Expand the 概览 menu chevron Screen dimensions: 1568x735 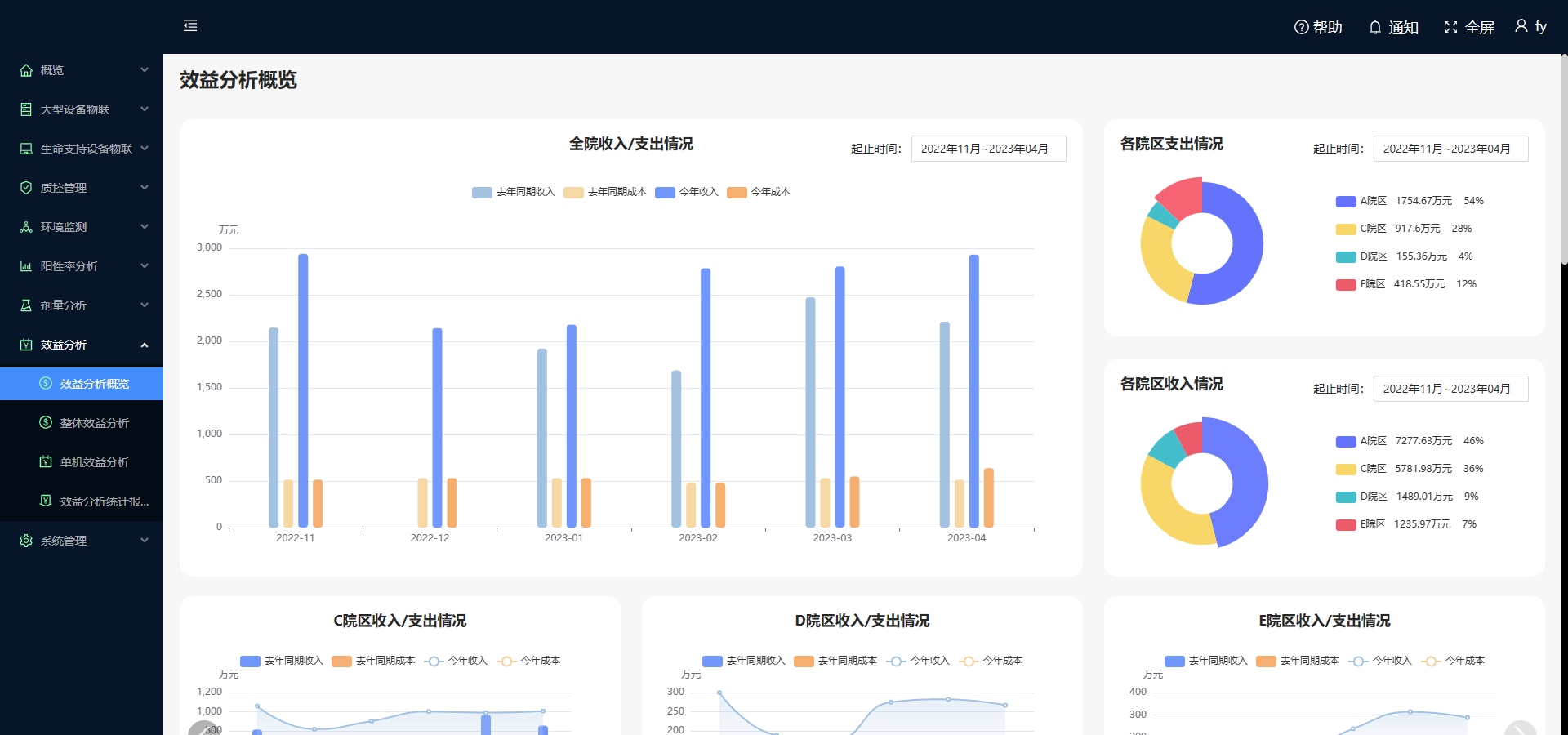pos(145,70)
